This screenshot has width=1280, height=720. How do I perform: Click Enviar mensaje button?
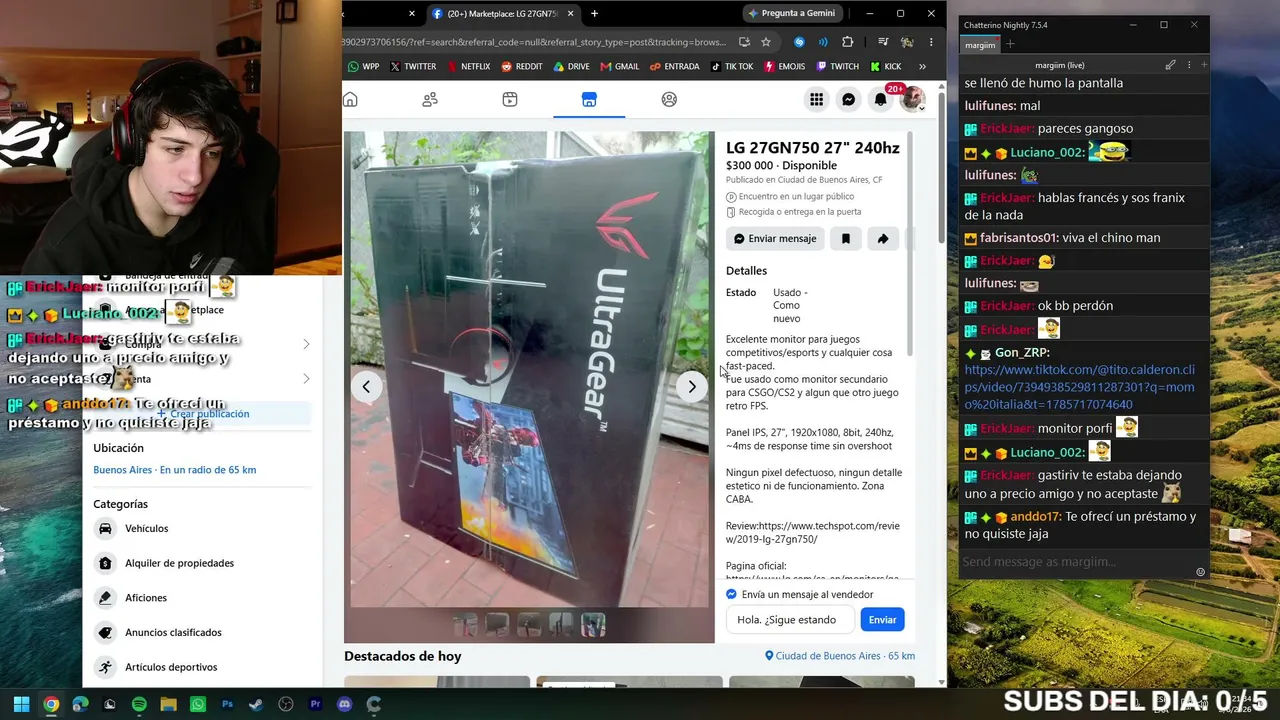(775, 239)
